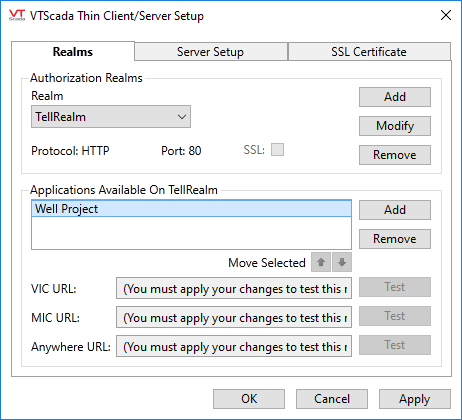Click the MIC URL text field

pyautogui.click(x=234, y=317)
